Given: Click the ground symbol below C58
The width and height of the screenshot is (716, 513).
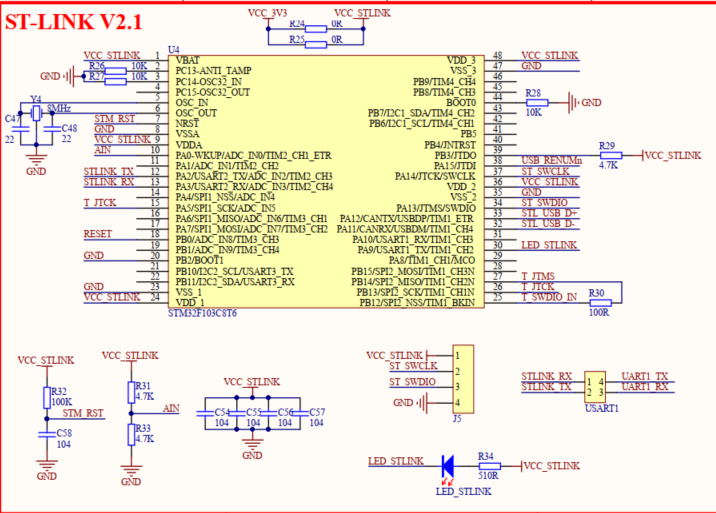Looking at the screenshot, I should click(x=47, y=466).
